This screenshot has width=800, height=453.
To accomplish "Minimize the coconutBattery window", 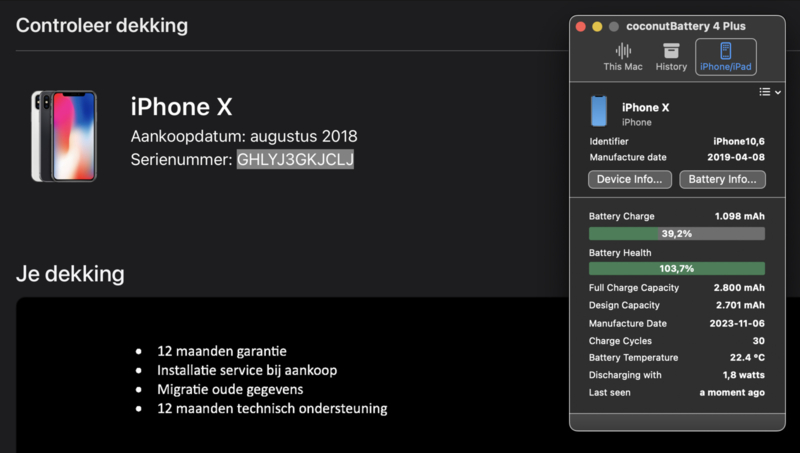I will point(597,27).
